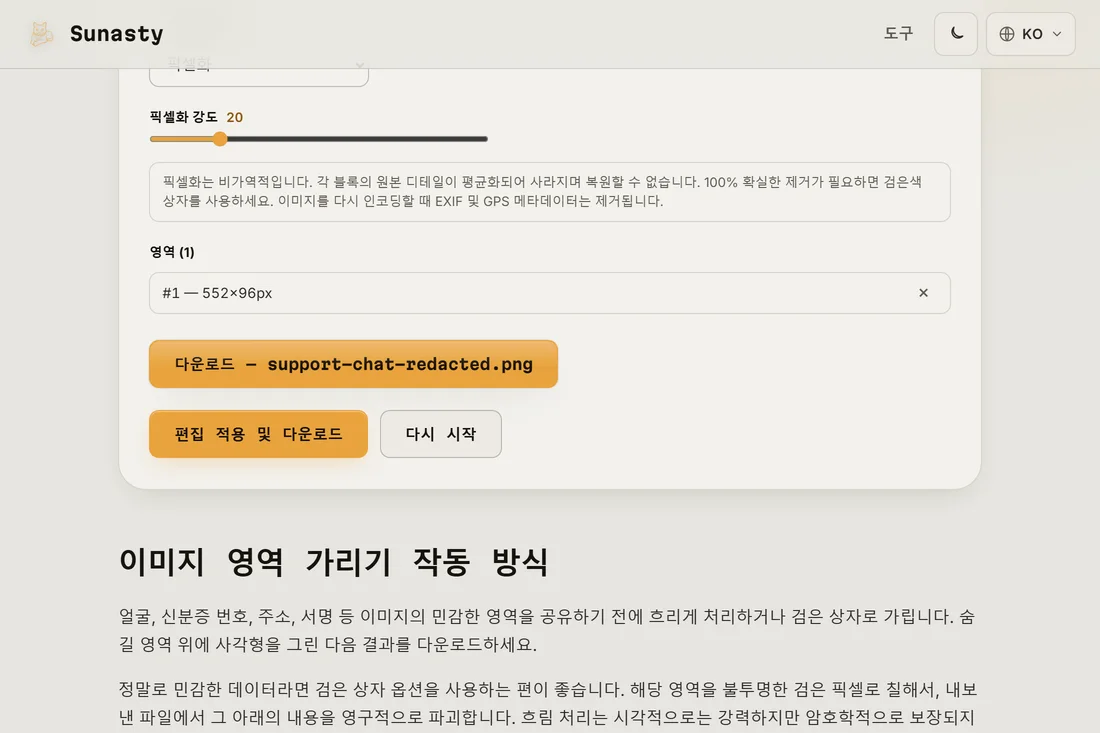Click the 영역 (1) label

[172, 252]
